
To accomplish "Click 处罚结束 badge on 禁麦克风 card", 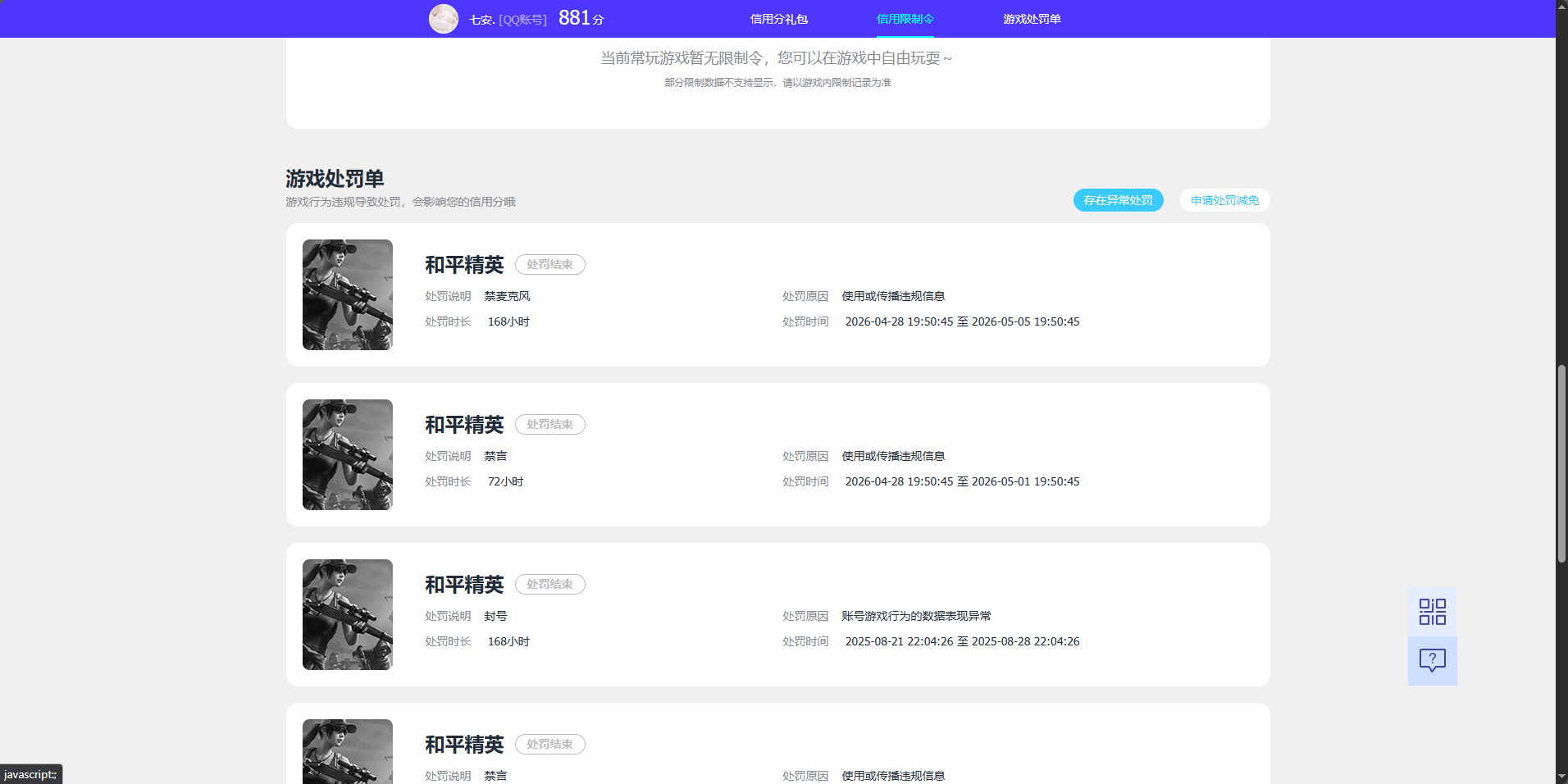I will point(549,264).
